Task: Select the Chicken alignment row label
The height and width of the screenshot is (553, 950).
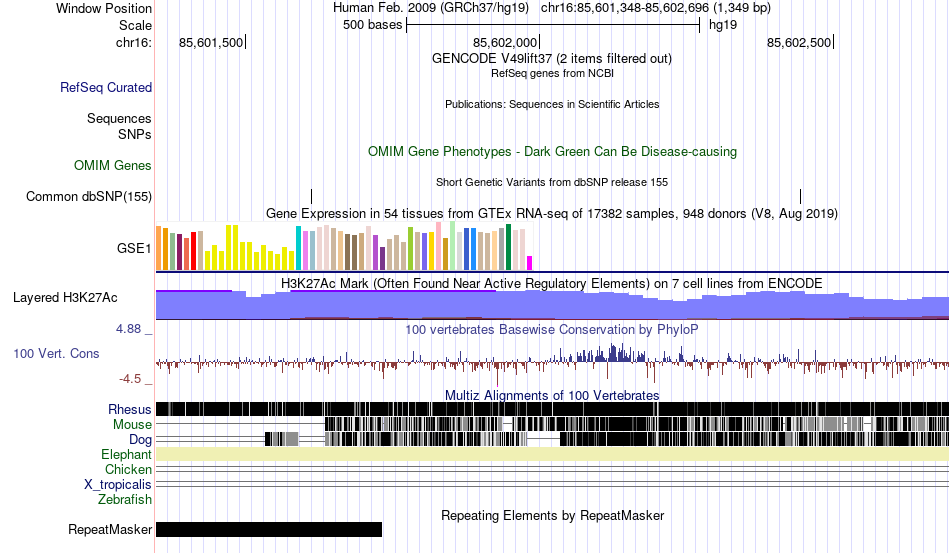Action: coord(128,469)
